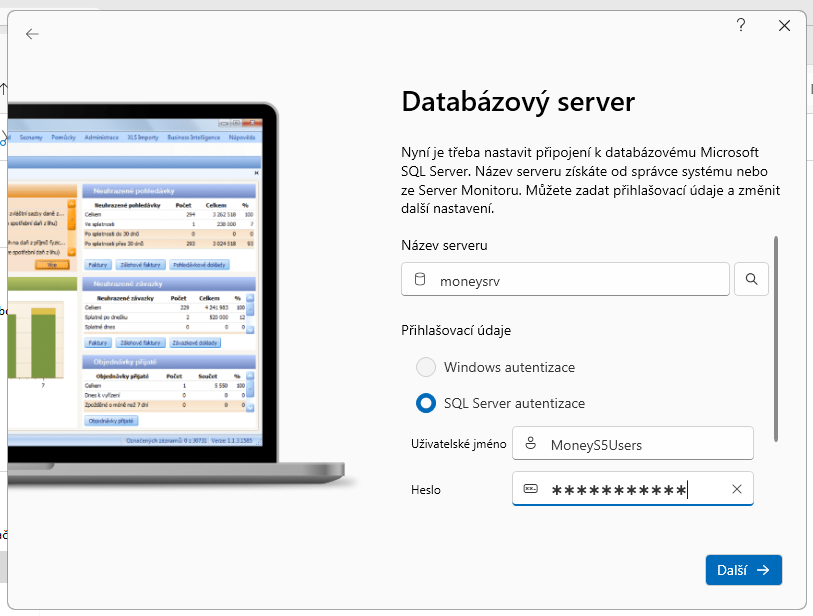Focus the Název serveru input with moneysrv
This screenshot has width=813, height=616.
click(580, 280)
